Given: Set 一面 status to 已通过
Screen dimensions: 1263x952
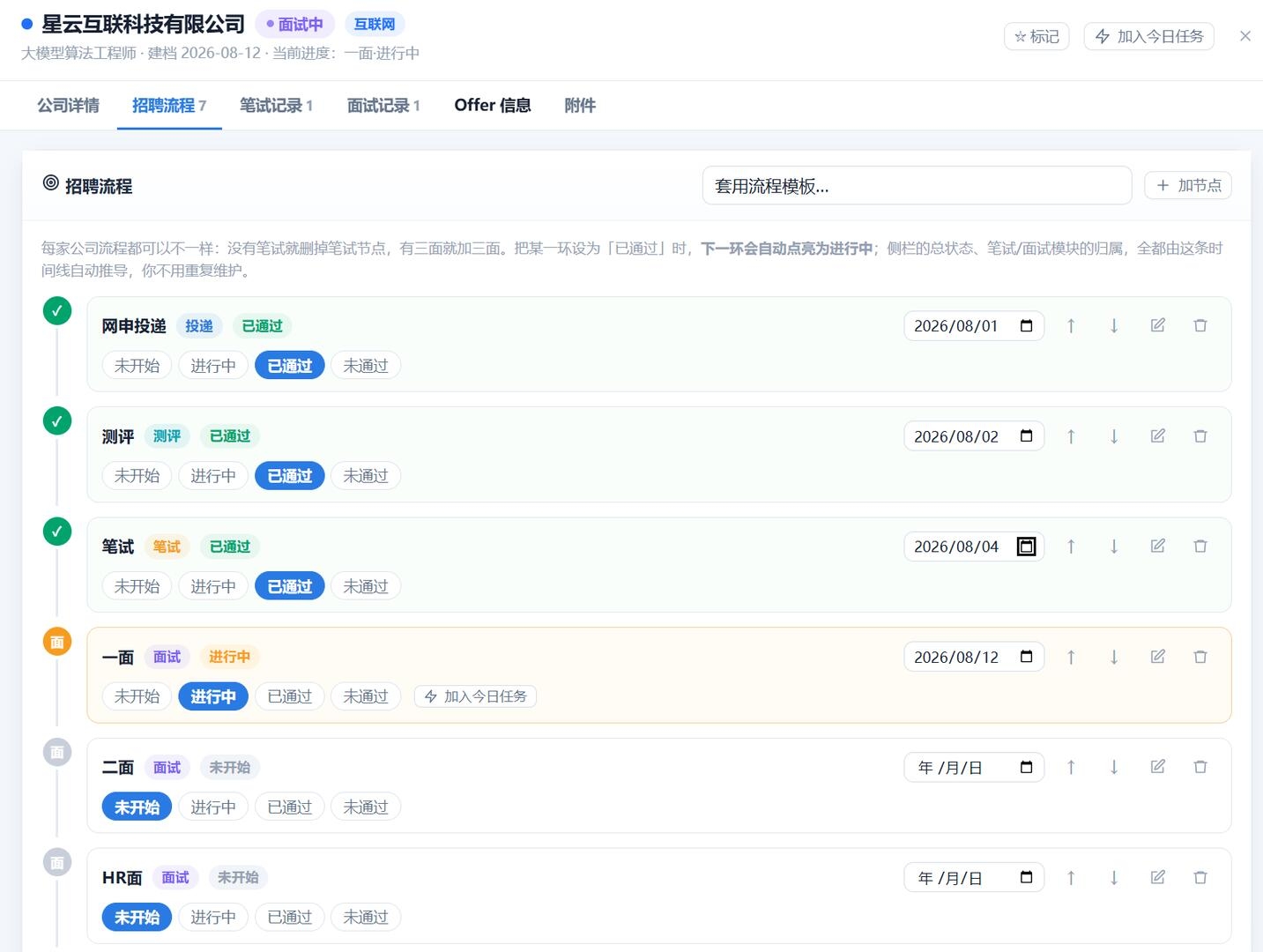Looking at the screenshot, I should click(x=290, y=696).
